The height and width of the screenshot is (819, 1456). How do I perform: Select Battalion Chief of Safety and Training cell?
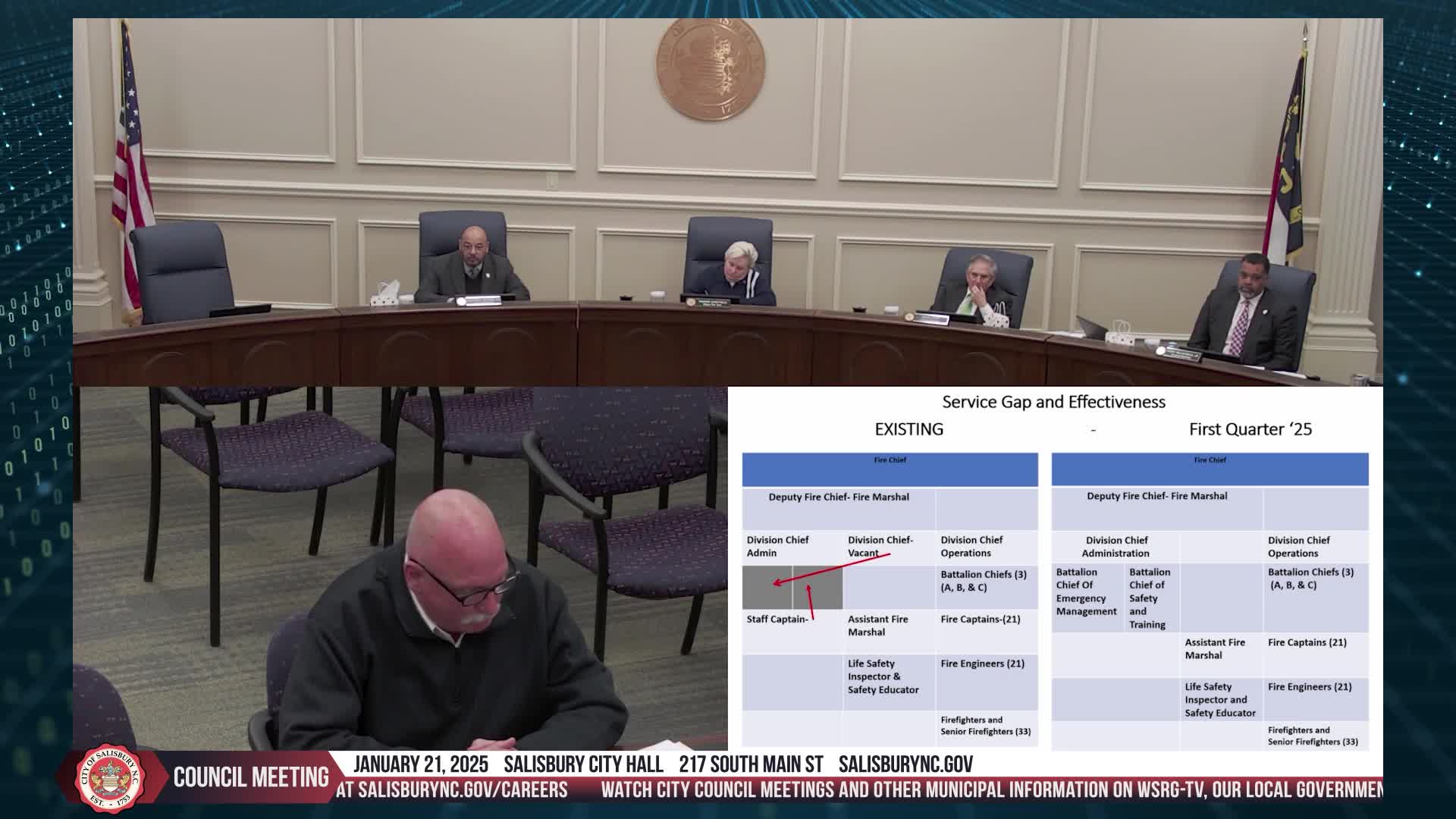[x=1151, y=598]
